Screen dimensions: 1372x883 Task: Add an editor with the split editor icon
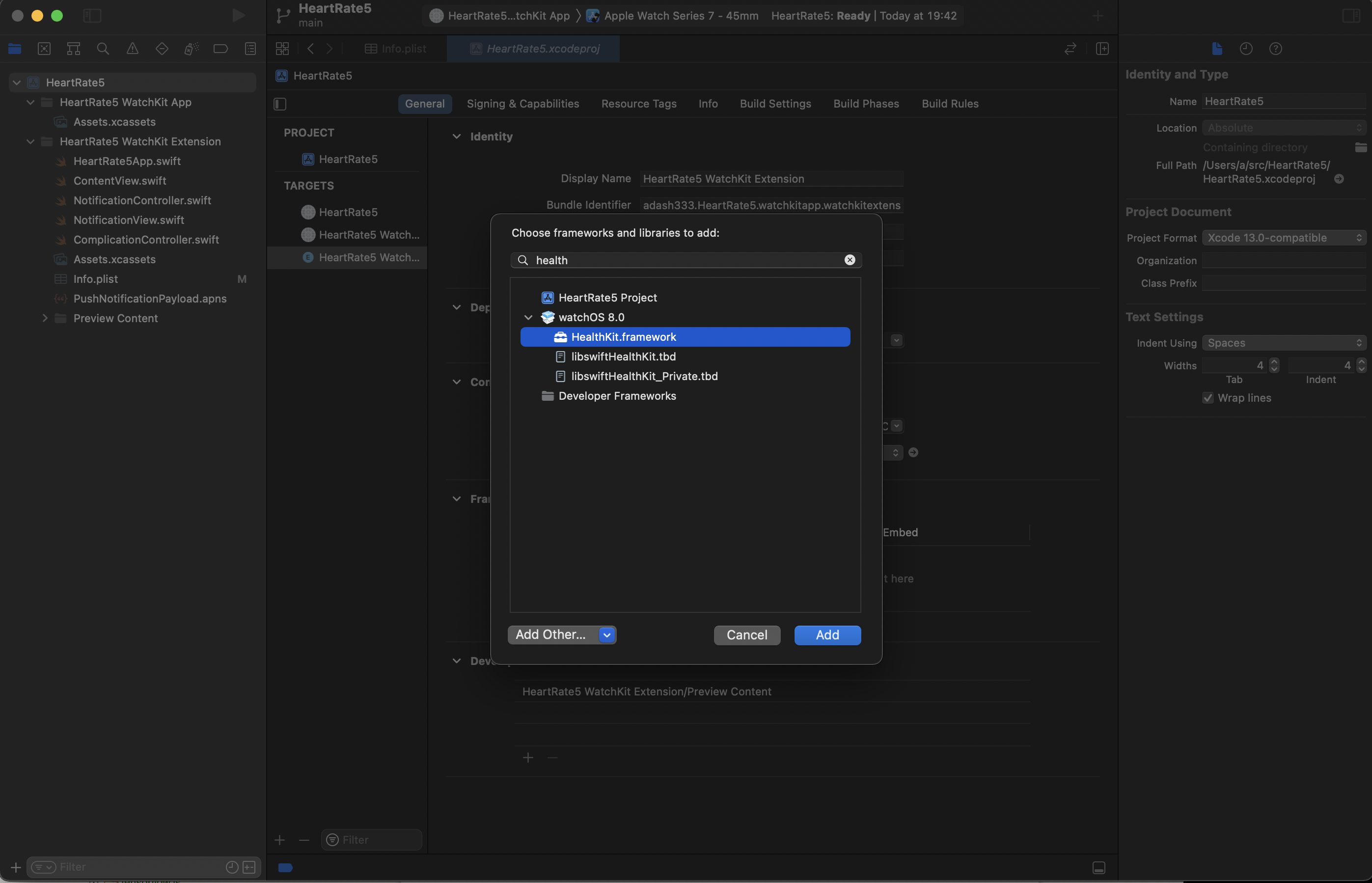(x=1102, y=49)
